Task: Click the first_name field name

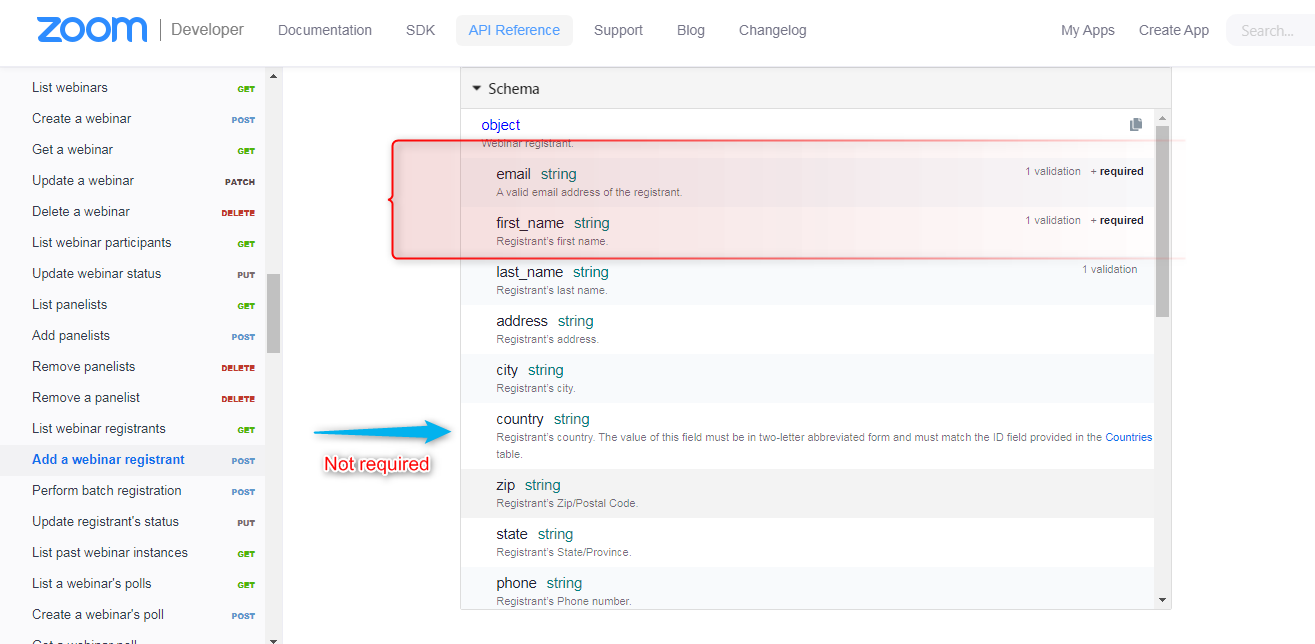Action: [x=530, y=223]
